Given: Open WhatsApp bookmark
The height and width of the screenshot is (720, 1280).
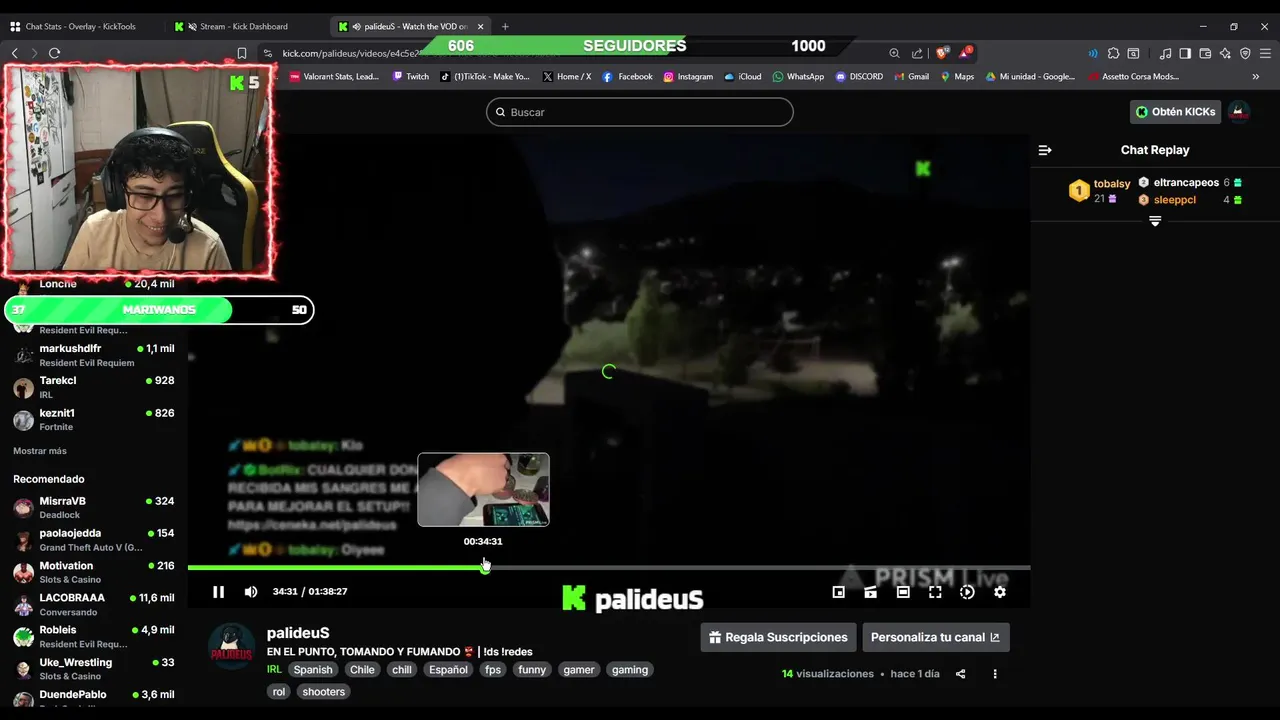Looking at the screenshot, I should pyautogui.click(x=798, y=76).
